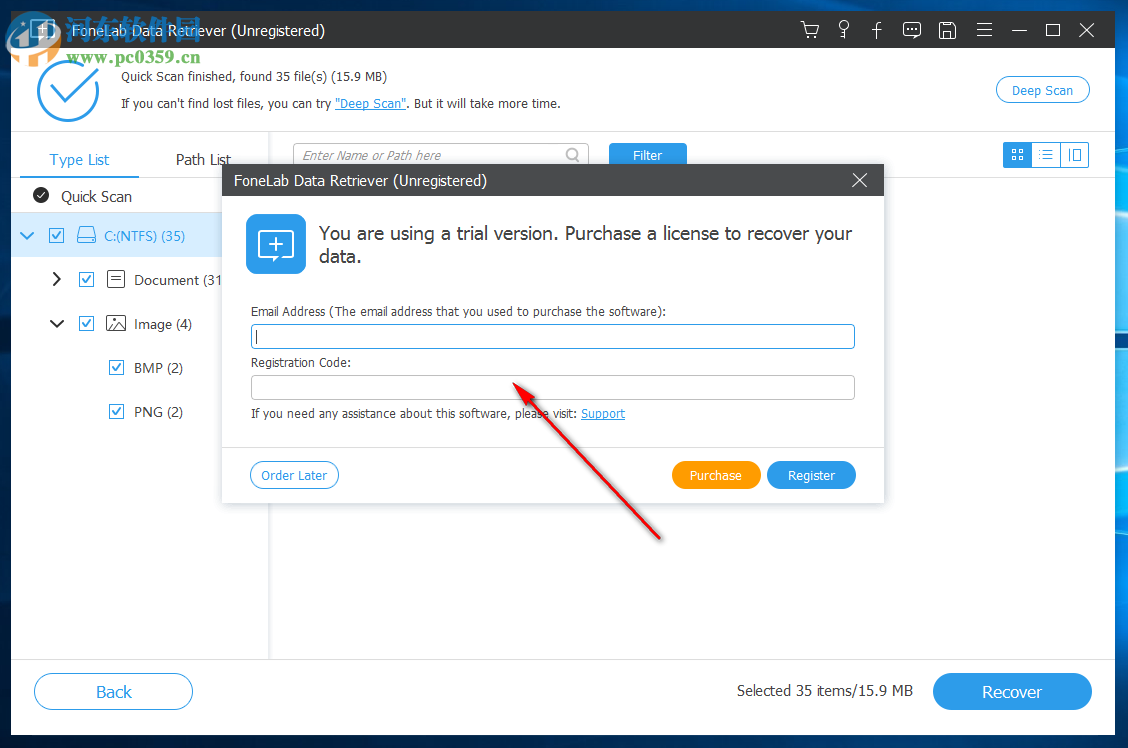Switch to Type List tab
Viewport: 1128px width, 748px height.
[79, 160]
